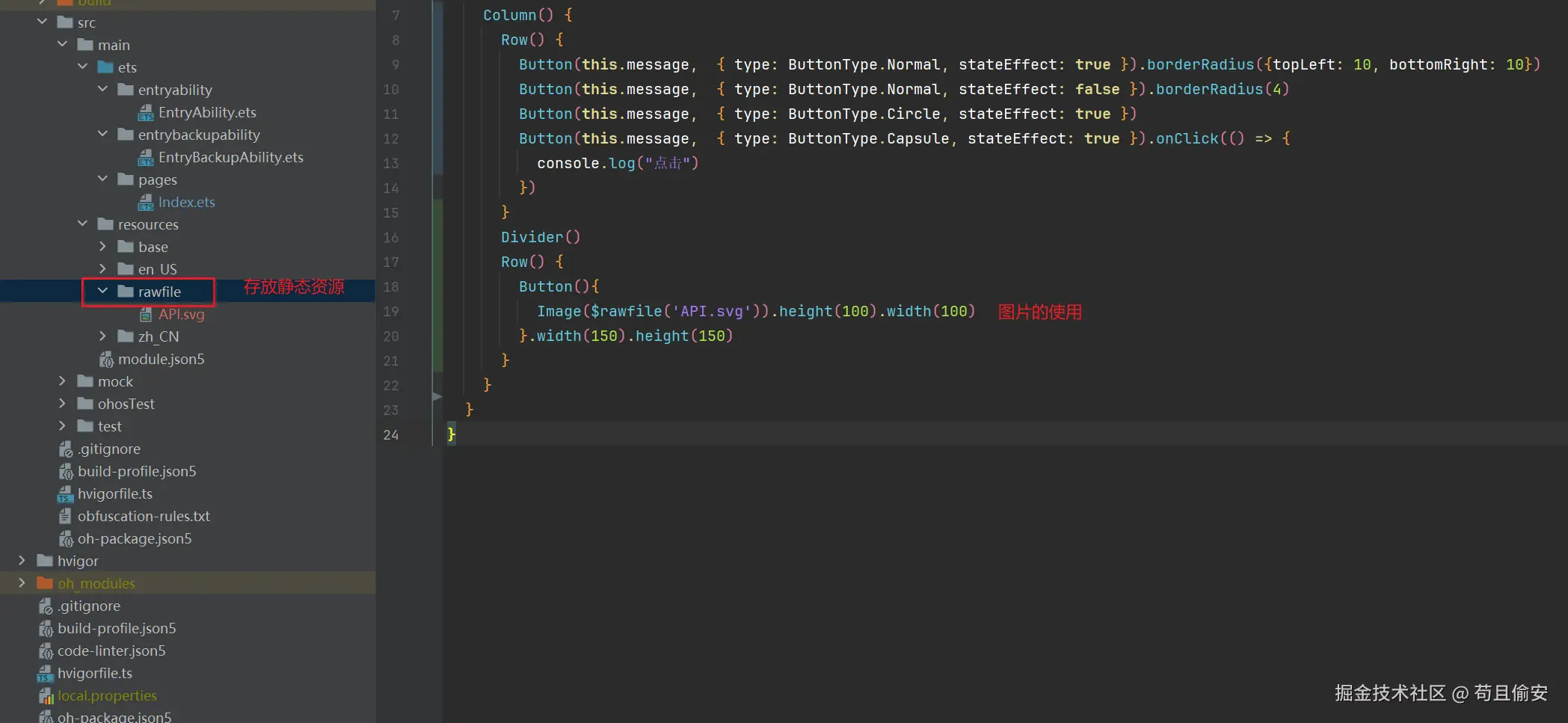Expand the zh_CN folder chevron
1568x723 pixels.
(102, 336)
